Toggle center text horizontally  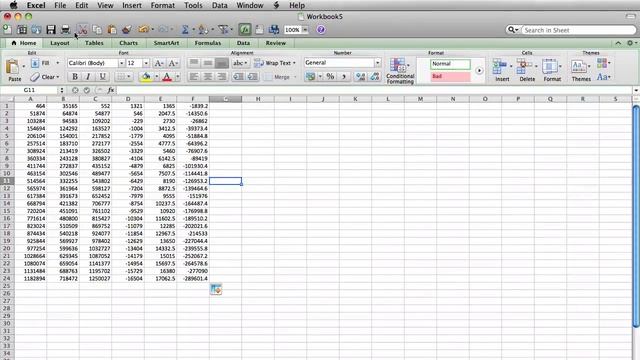[208, 76]
